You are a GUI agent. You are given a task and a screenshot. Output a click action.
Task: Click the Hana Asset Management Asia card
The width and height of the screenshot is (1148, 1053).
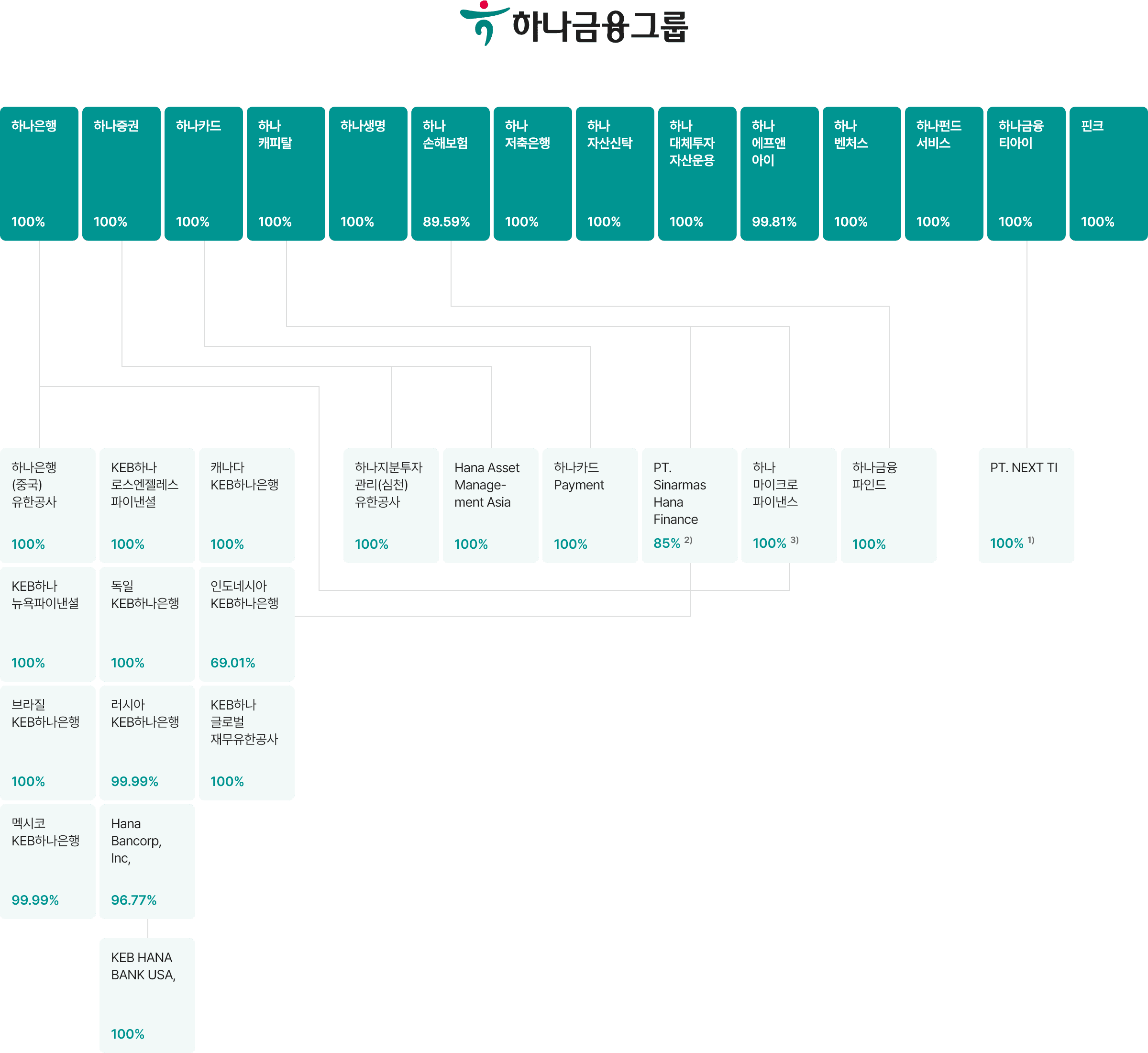pyautogui.click(x=491, y=505)
